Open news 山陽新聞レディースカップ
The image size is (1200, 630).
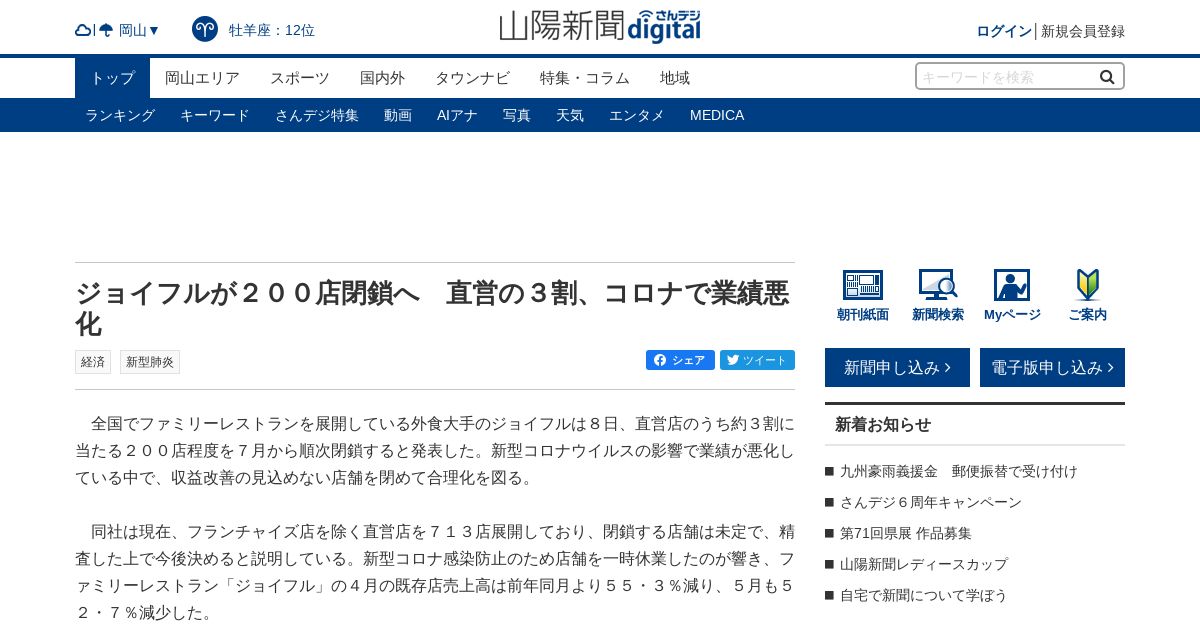point(924,564)
